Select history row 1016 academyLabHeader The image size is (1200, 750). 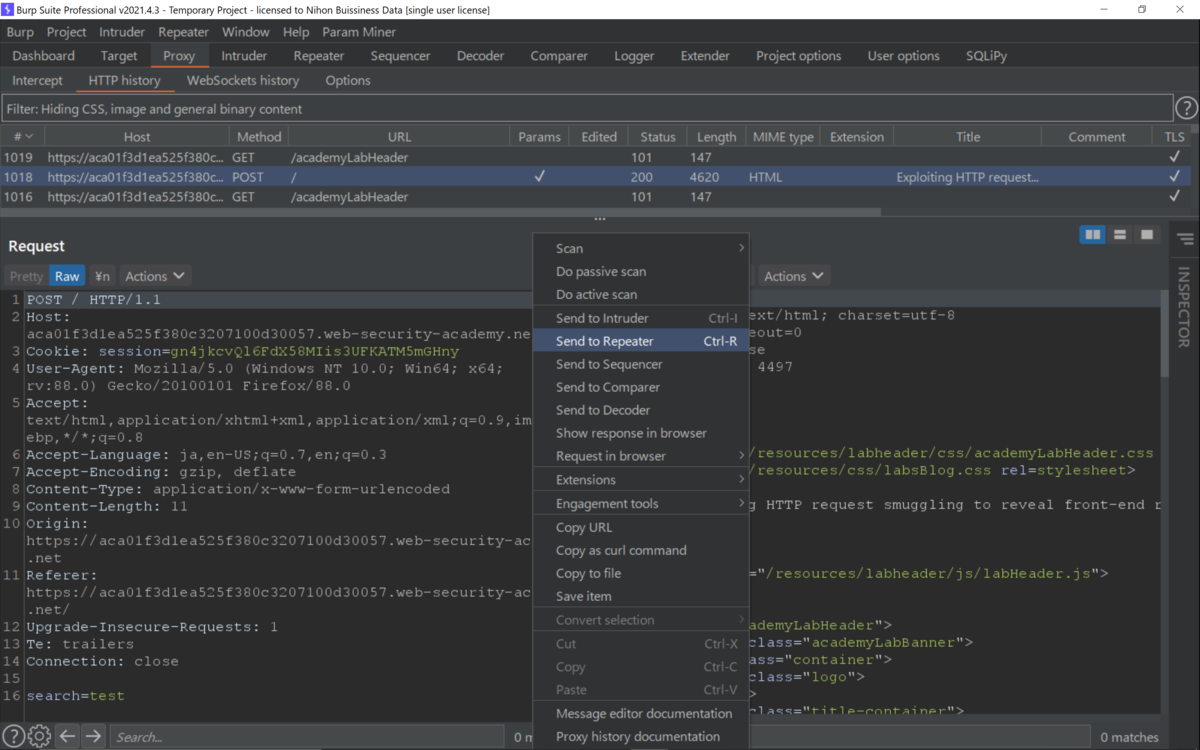point(596,197)
